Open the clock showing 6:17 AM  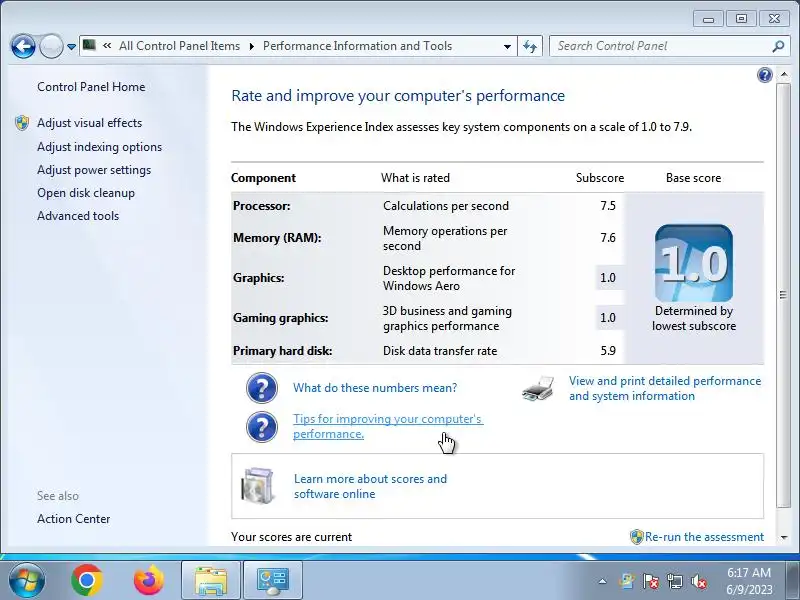pos(749,581)
